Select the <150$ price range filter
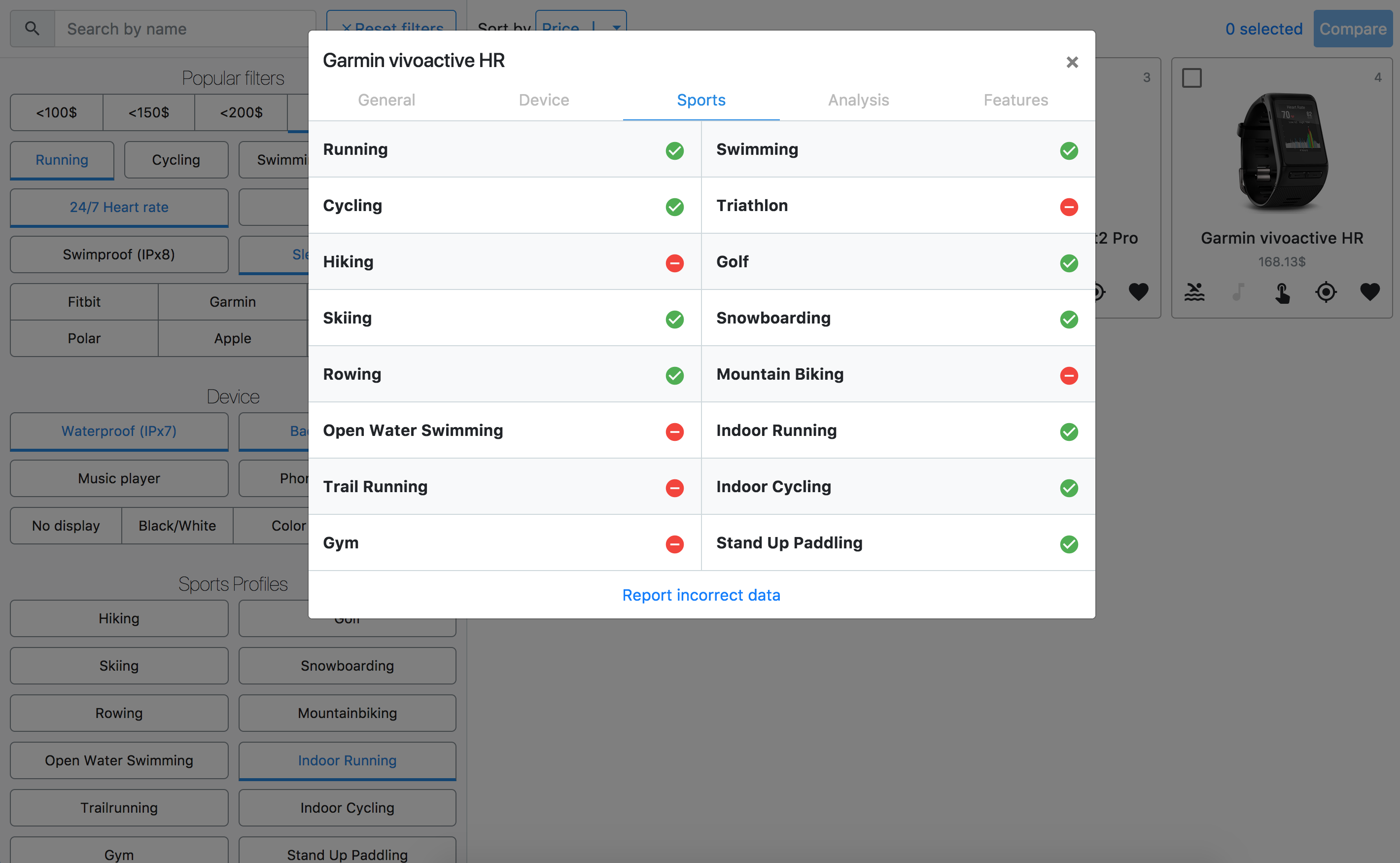 (x=148, y=112)
